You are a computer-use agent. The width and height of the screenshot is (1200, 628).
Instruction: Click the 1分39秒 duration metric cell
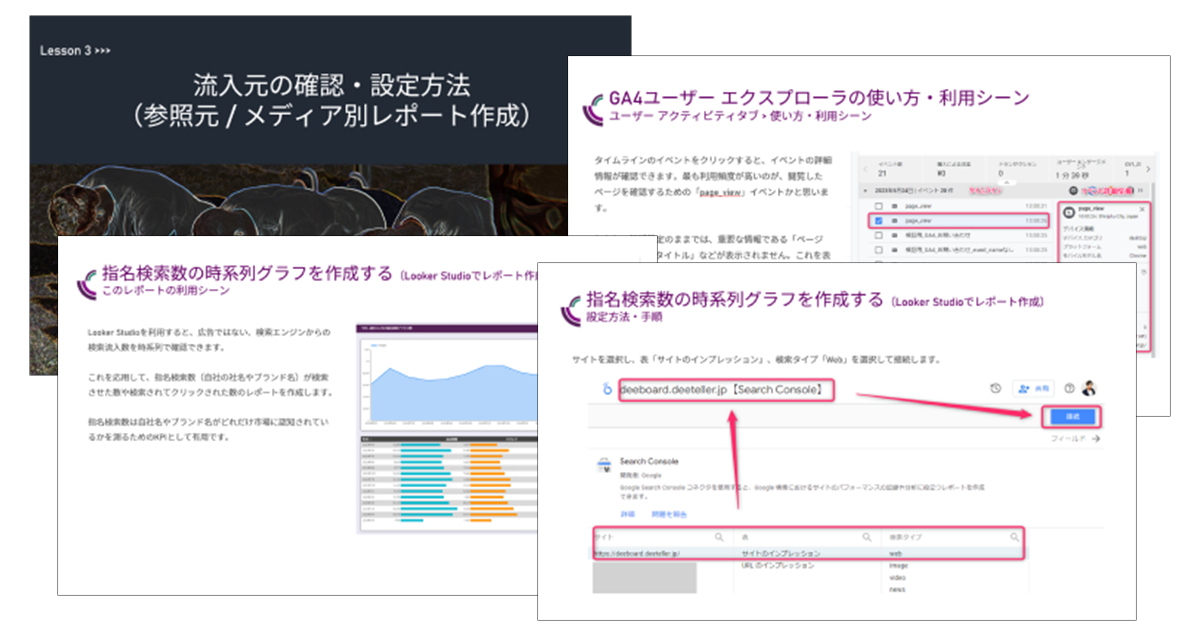[x=1082, y=169]
